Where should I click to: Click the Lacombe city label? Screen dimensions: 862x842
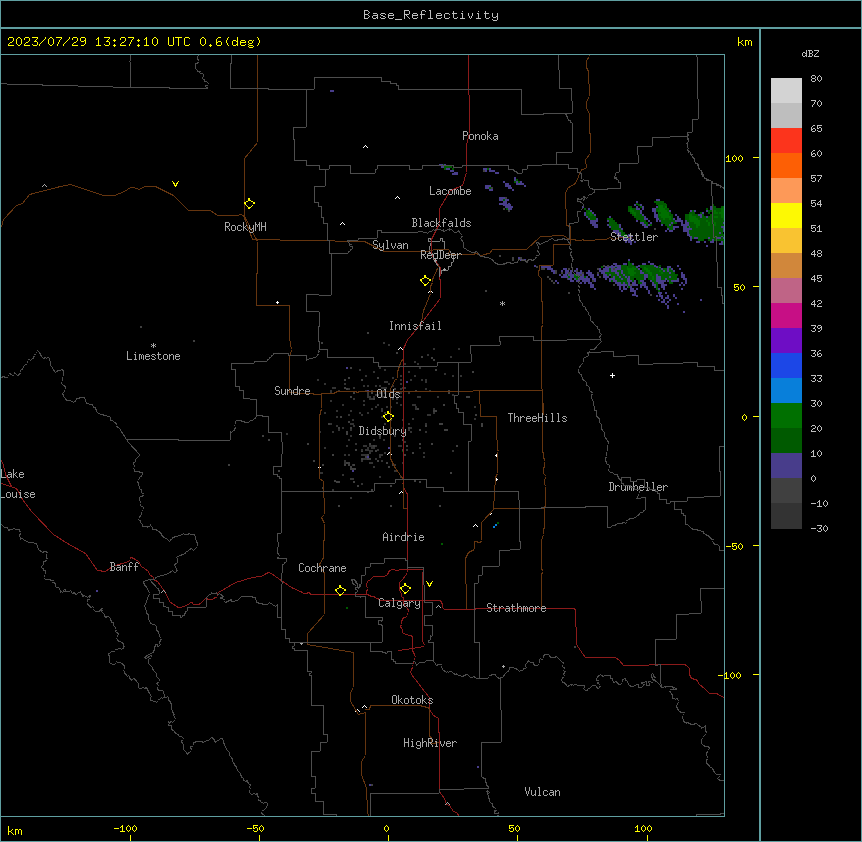(x=450, y=191)
